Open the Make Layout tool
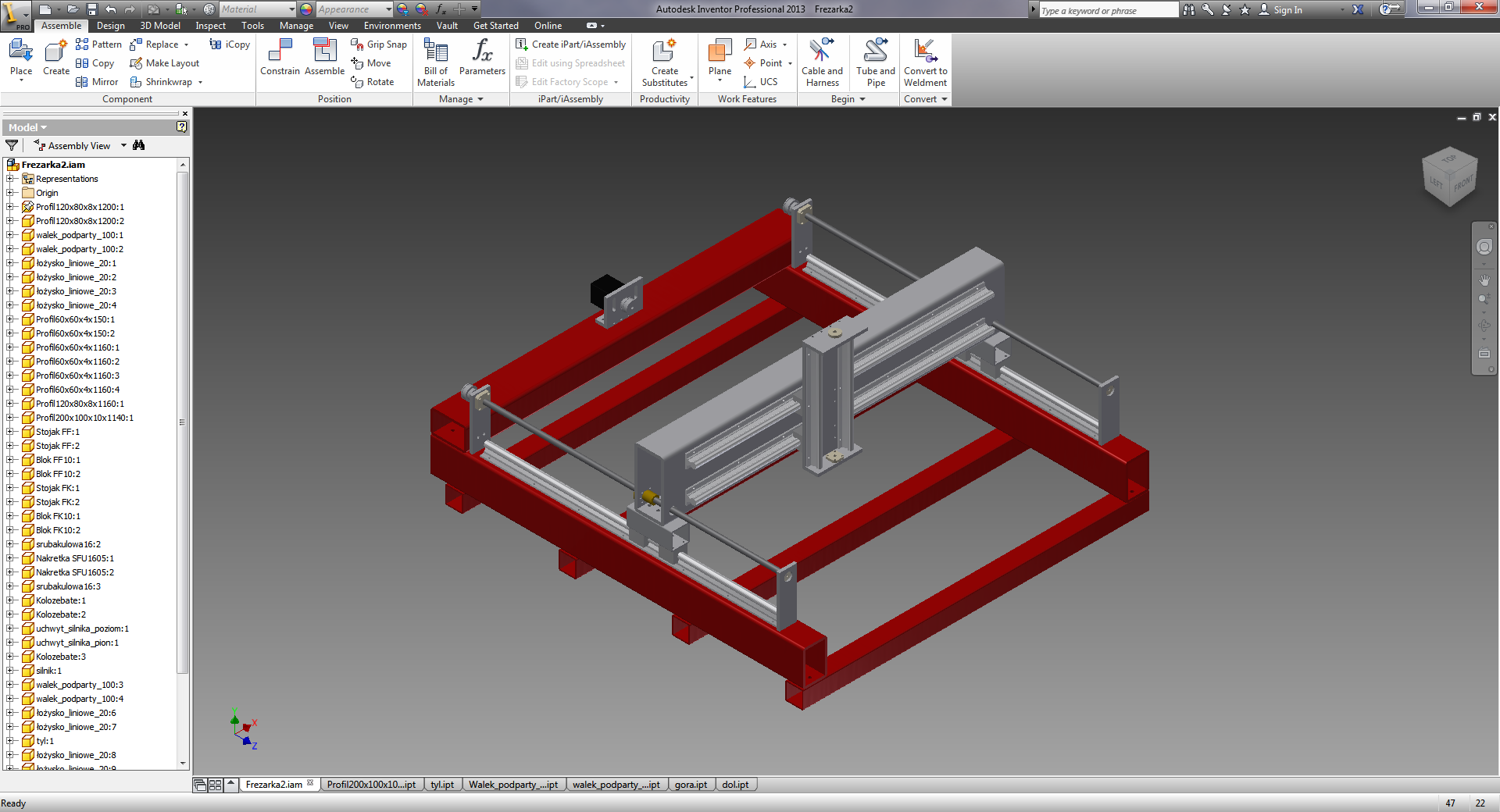1500x812 pixels. (164, 63)
